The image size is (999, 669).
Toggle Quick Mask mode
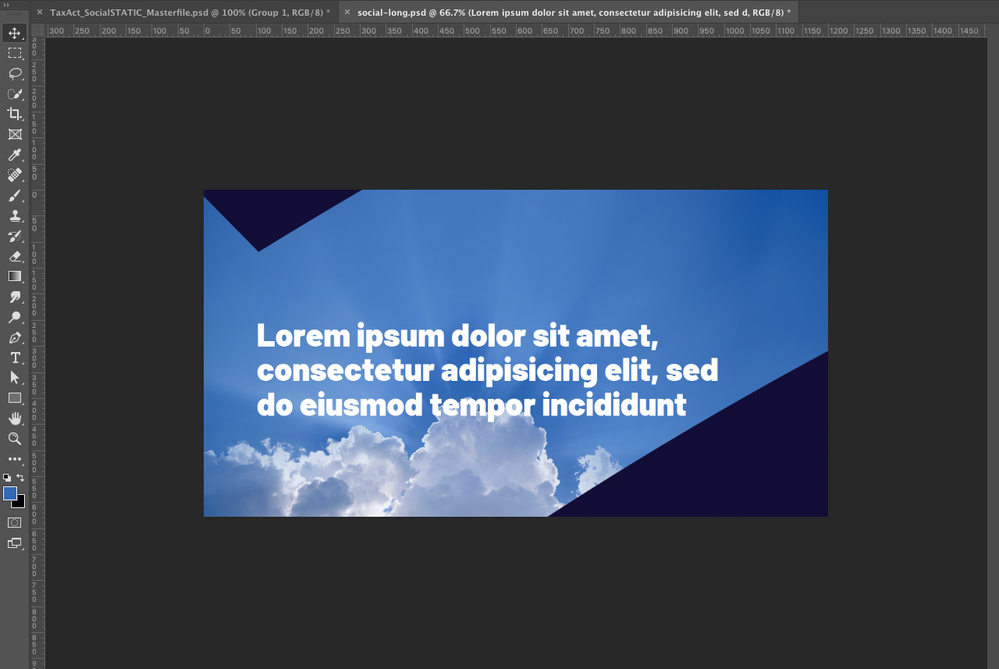click(x=15, y=522)
